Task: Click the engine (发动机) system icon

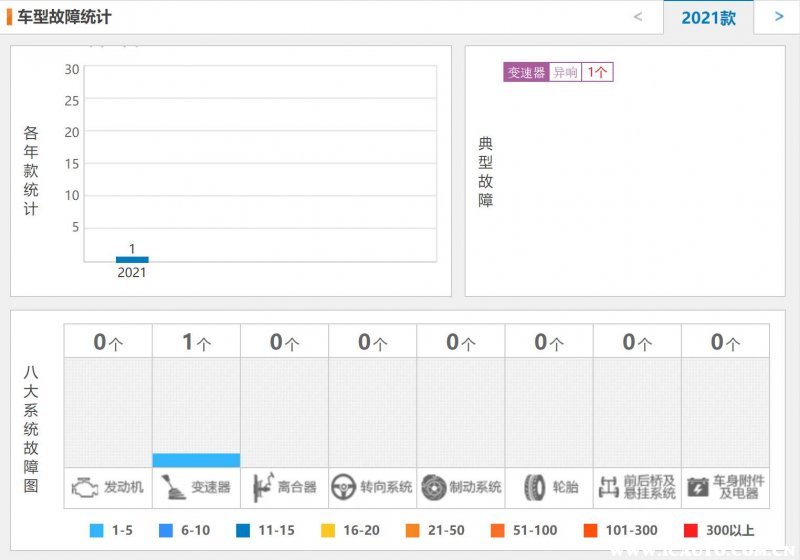Action: [82, 487]
